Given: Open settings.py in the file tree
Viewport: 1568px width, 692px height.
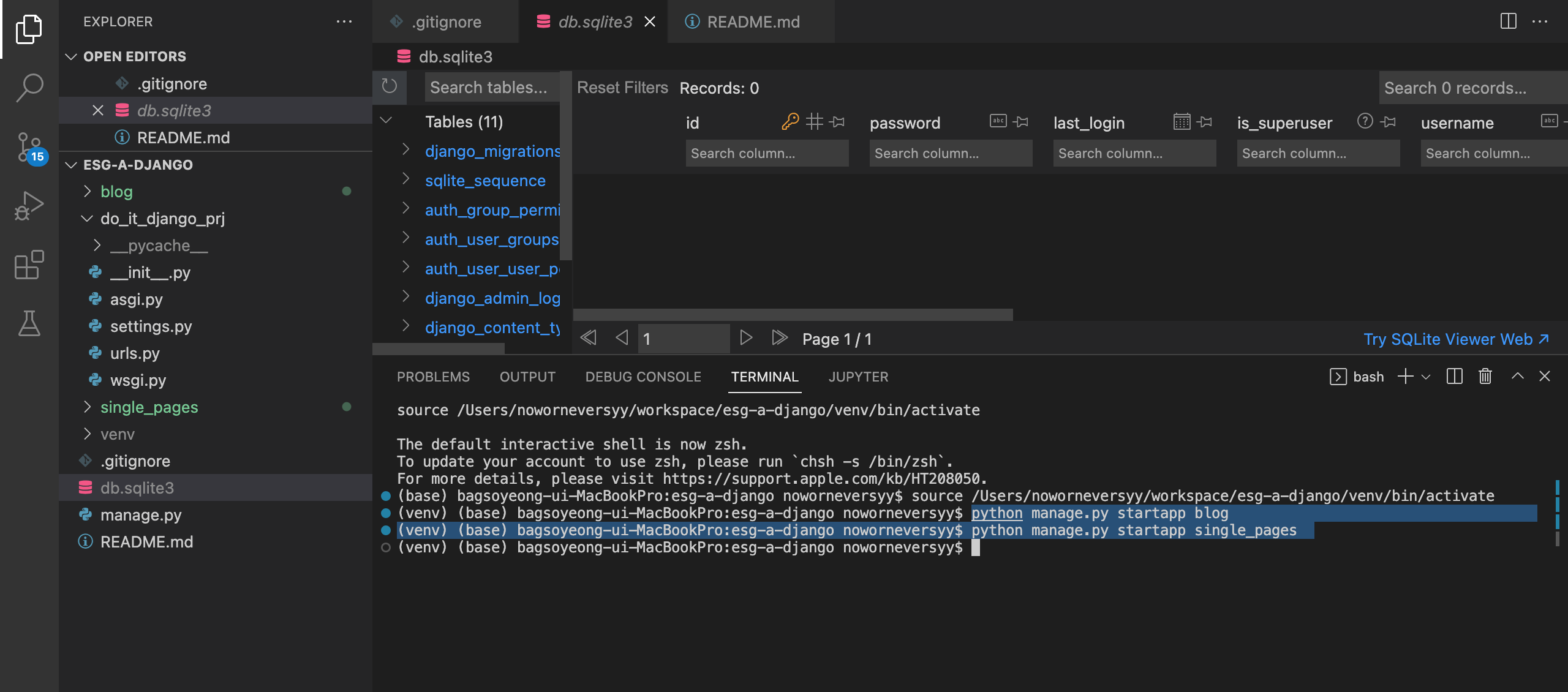Looking at the screenshot, I should (151, 326).
